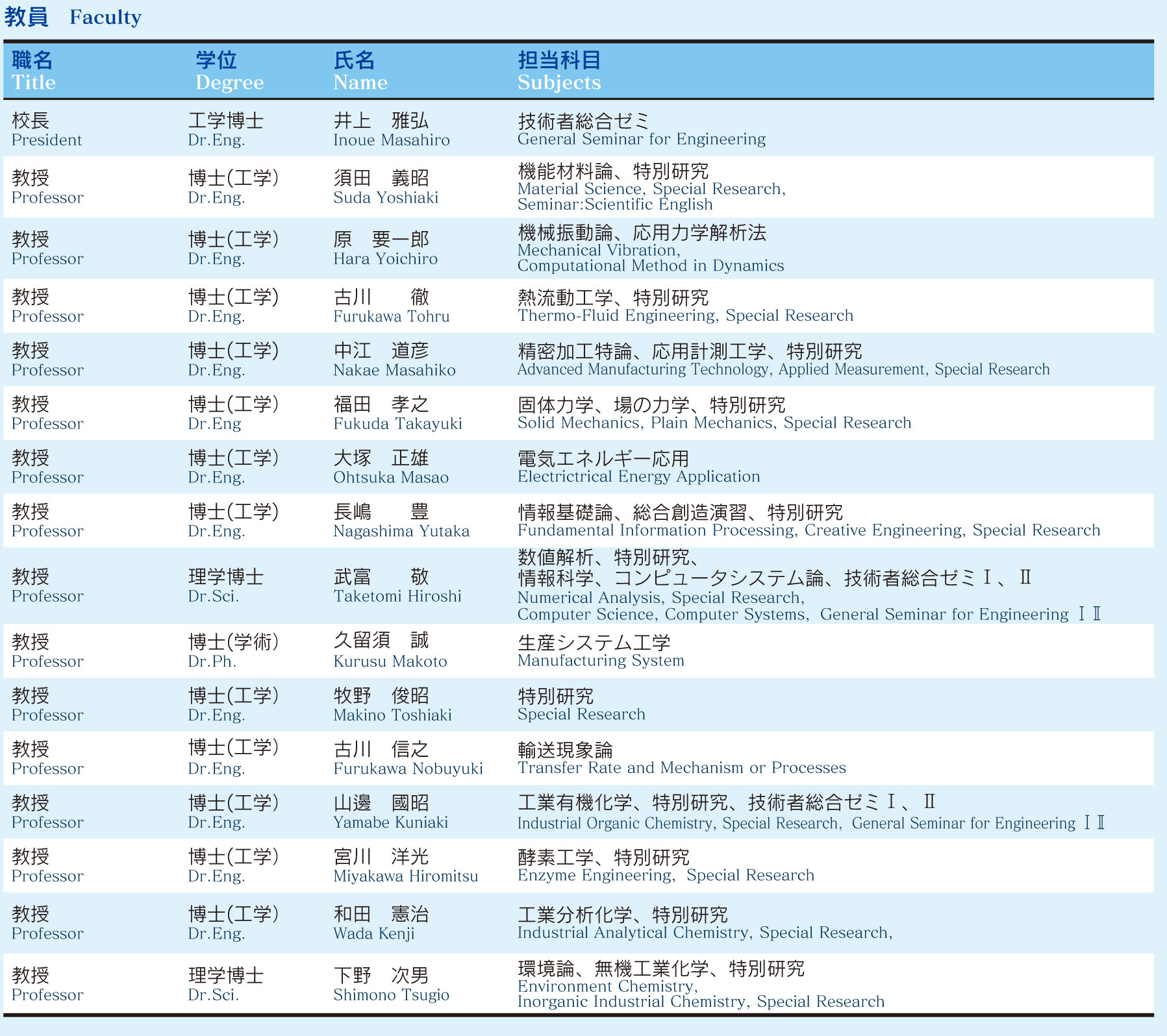Select the name 'Inoue Masahiro'
Screen dimensions: 1167x1036
click(392, 140)
